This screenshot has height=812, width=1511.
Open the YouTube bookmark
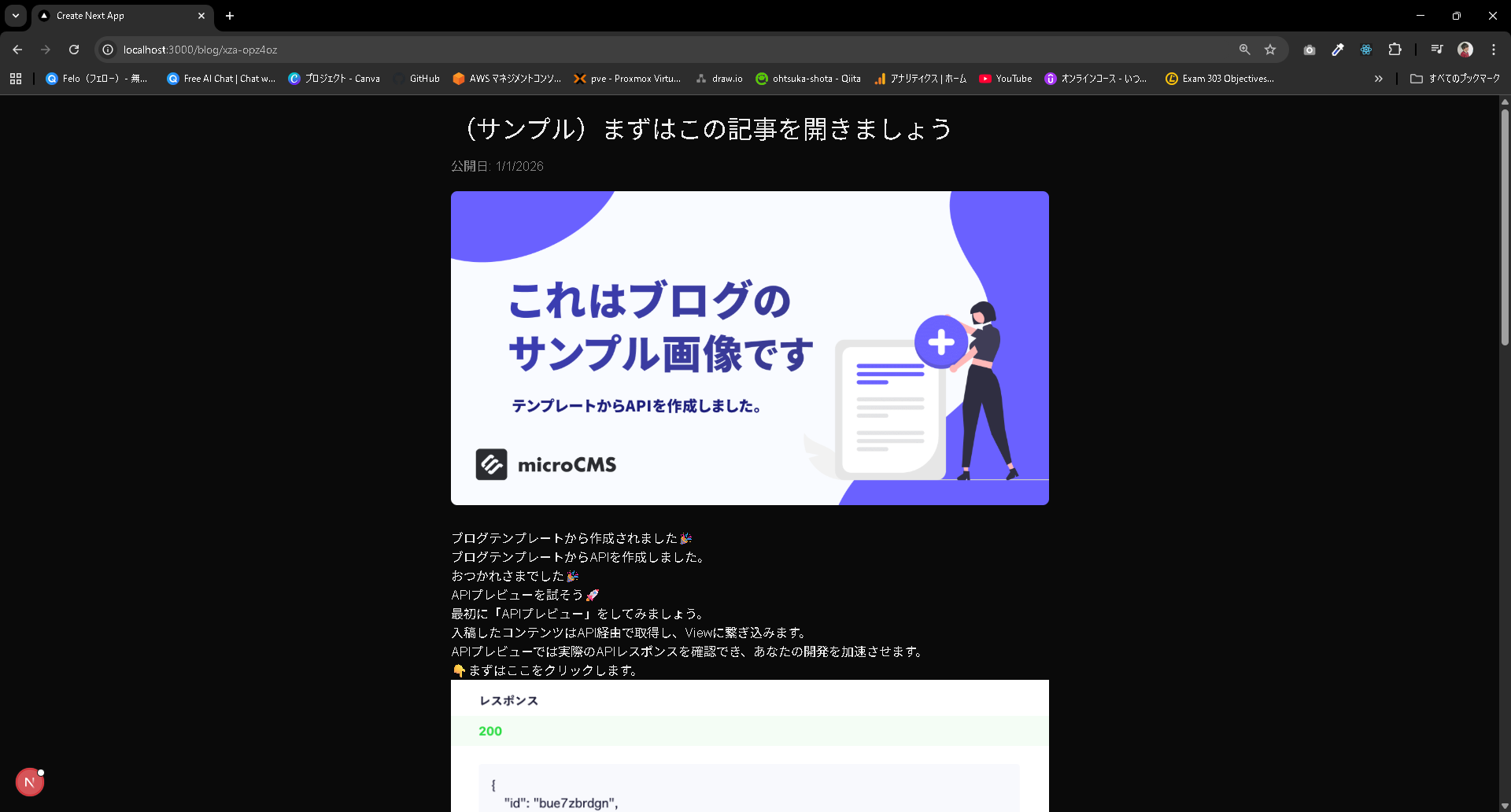click(x=1005, y=79)
